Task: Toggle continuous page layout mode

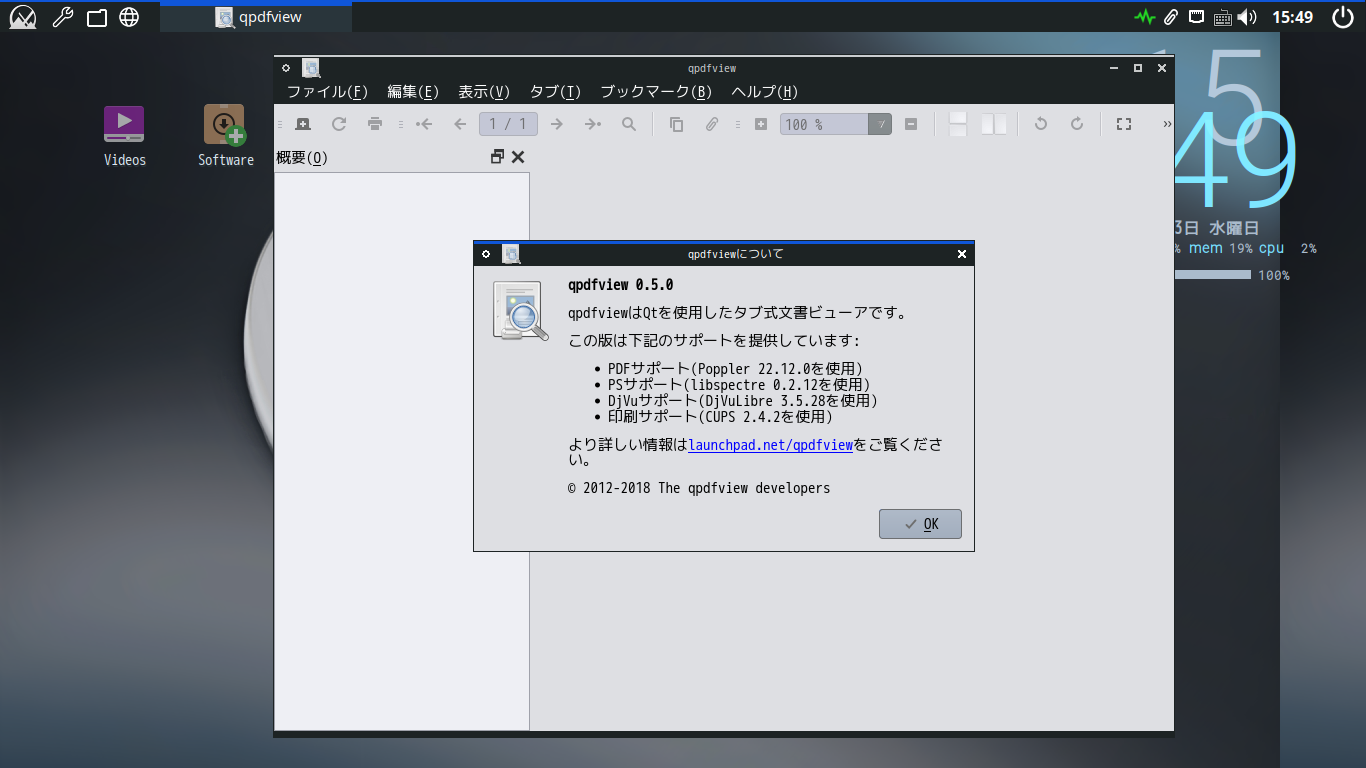Action: click(x=958, y=124)
